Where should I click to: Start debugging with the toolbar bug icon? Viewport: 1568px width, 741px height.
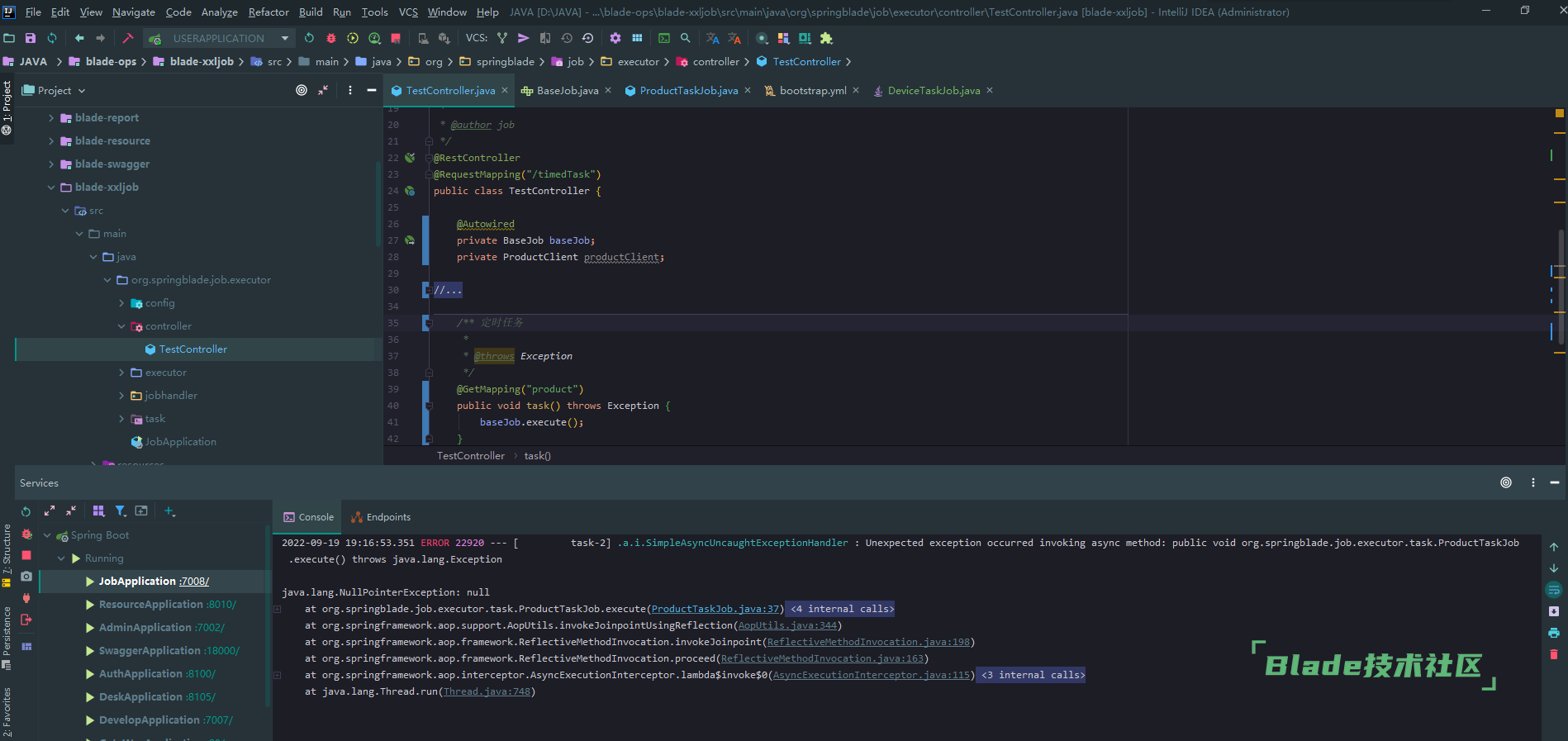point(331,38)
